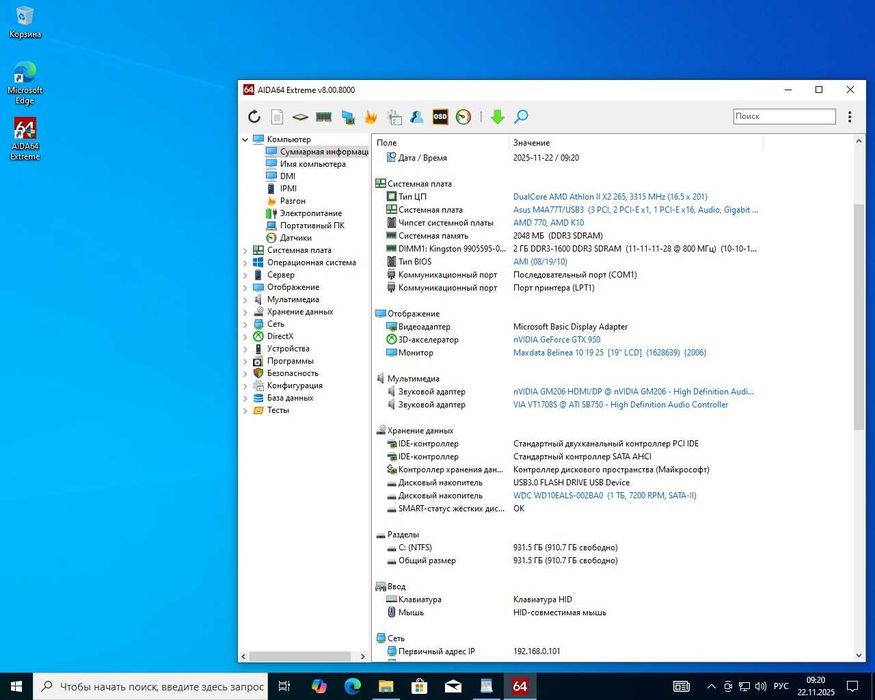Click vertical scrollbar down arrow
The width and height of the screenshot is (875, 700).
859,655
